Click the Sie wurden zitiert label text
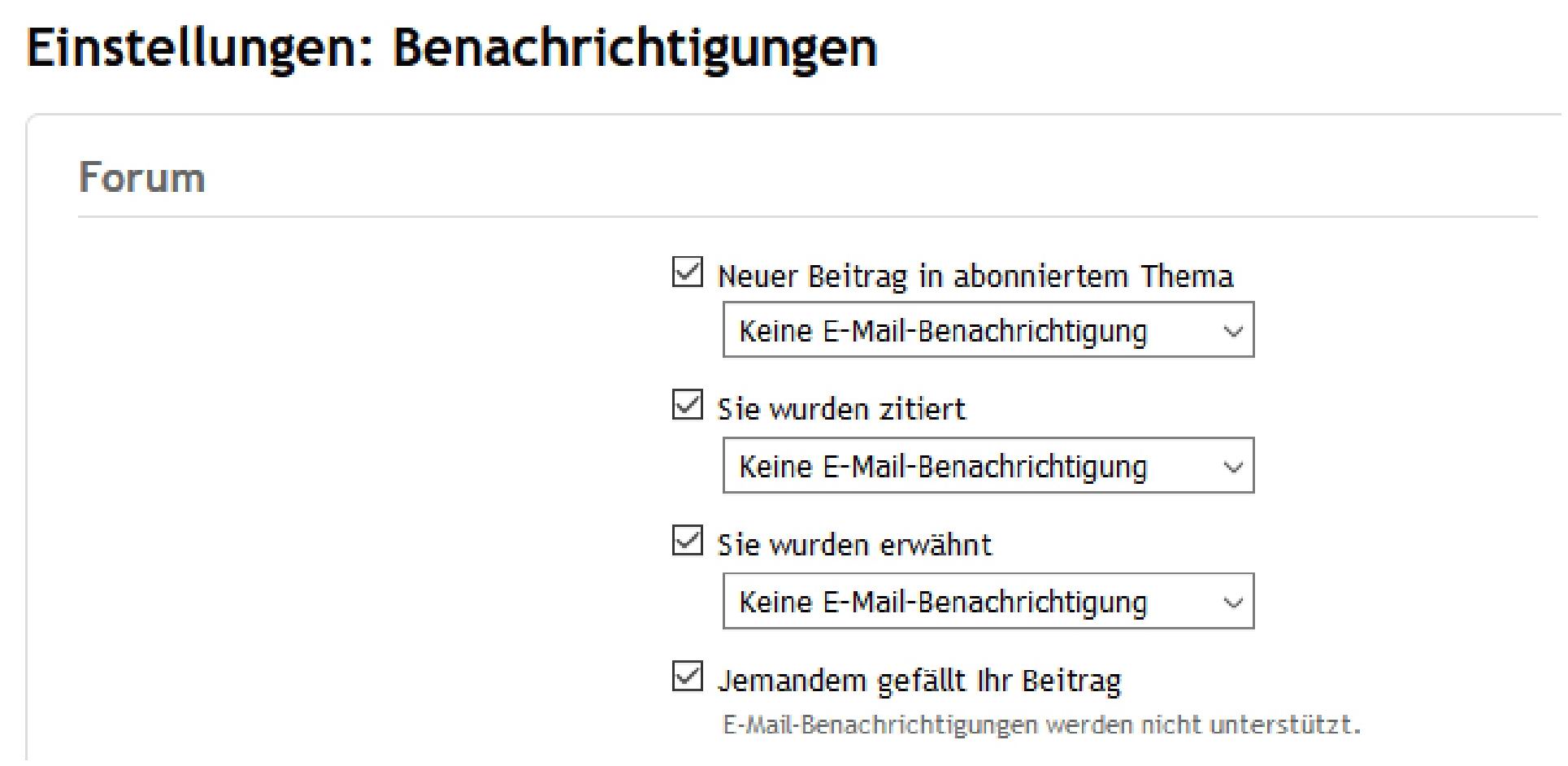Image resolution: width=1568 pixels, height=766 pixels. tap(841, 409)
